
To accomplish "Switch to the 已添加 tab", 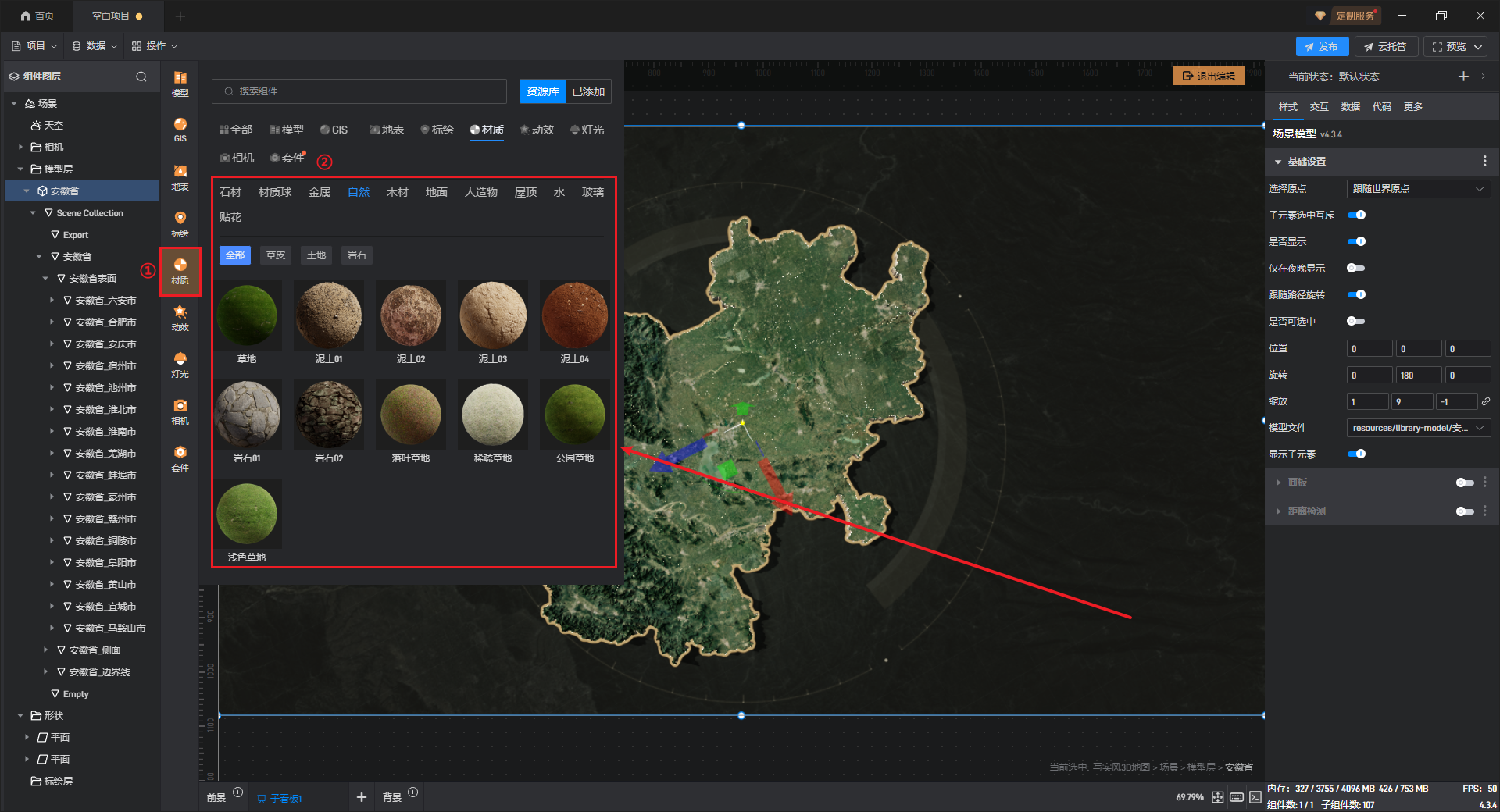I will [x=588, y=91].
